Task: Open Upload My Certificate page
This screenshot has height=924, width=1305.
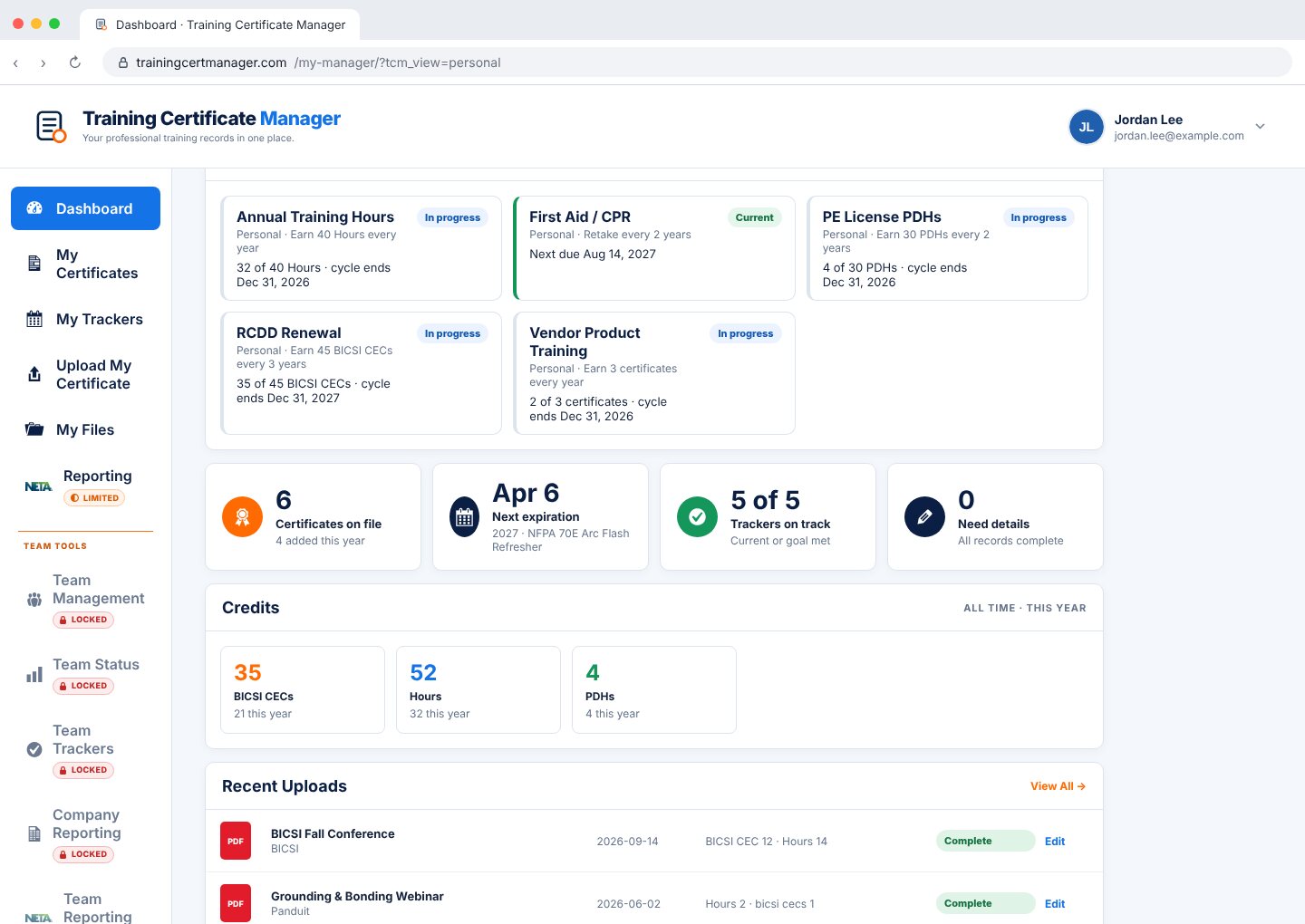Action: click(85, 374)
